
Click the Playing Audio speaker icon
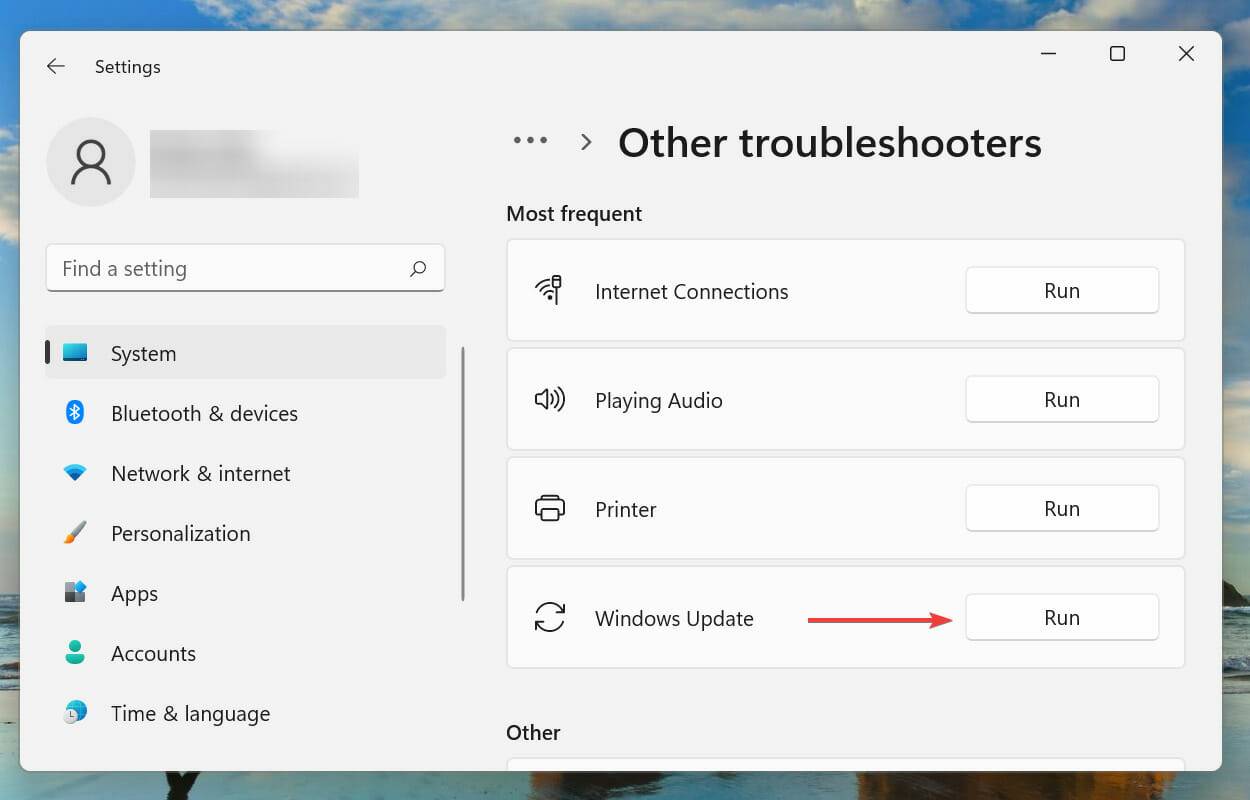(x=550, y=399)
